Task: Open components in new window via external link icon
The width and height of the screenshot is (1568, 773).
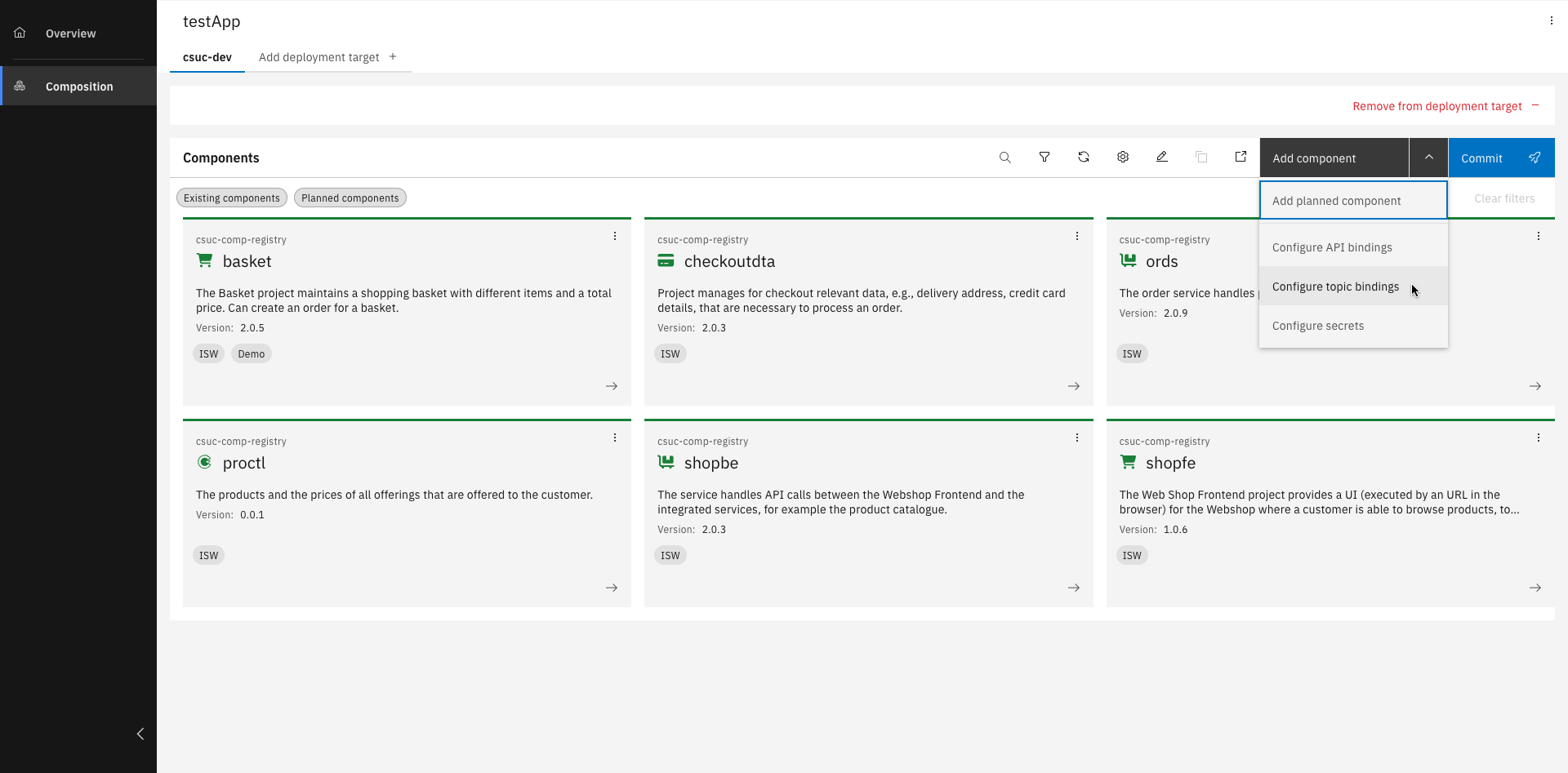Action: point(1241,157)
